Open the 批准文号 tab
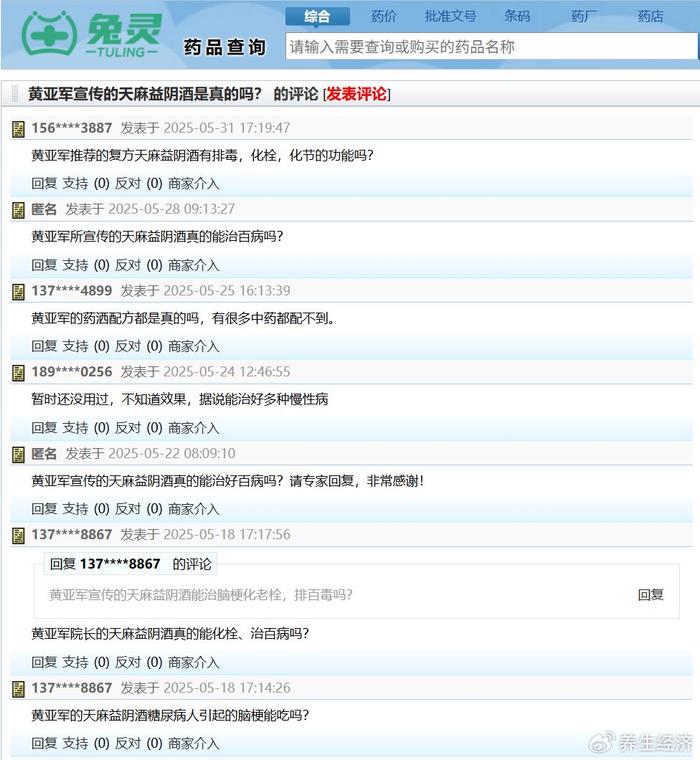Screen dimensions: 700x760 (450, 16)
